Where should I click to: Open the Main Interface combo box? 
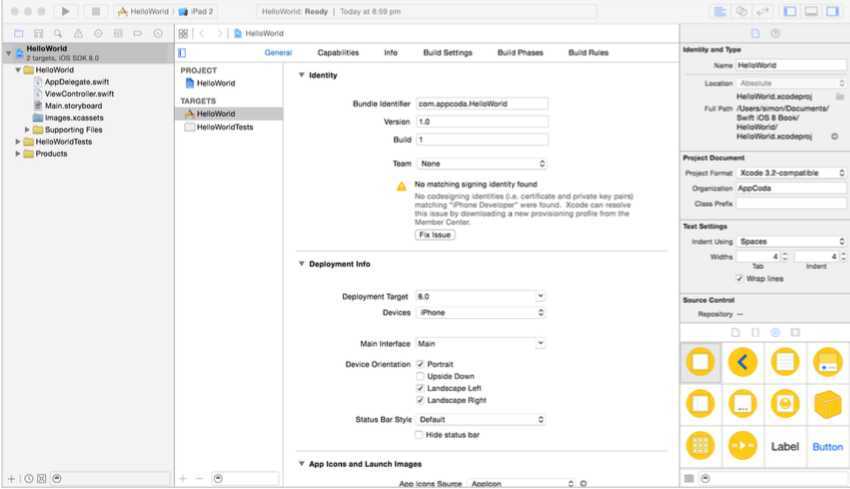[480, 343]
